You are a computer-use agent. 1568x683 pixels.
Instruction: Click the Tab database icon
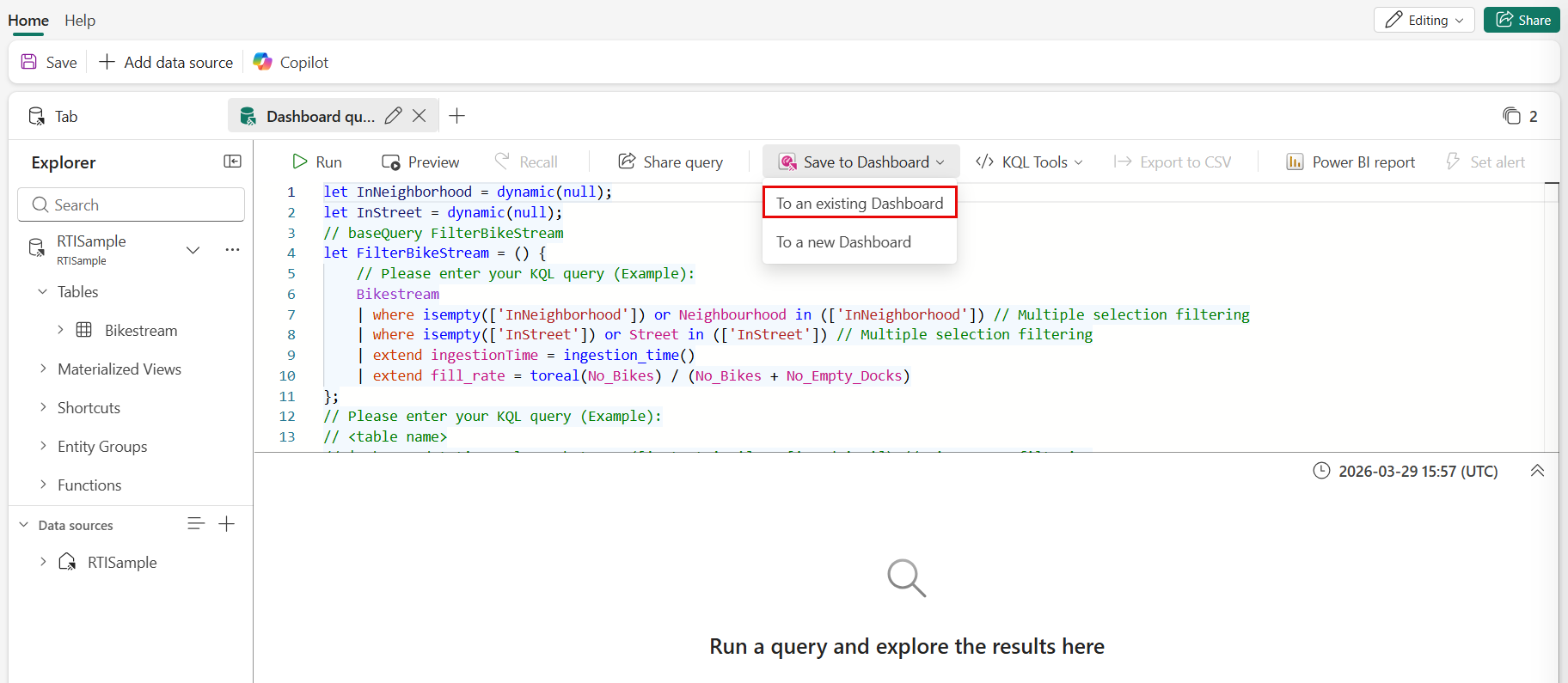[37, 116]
